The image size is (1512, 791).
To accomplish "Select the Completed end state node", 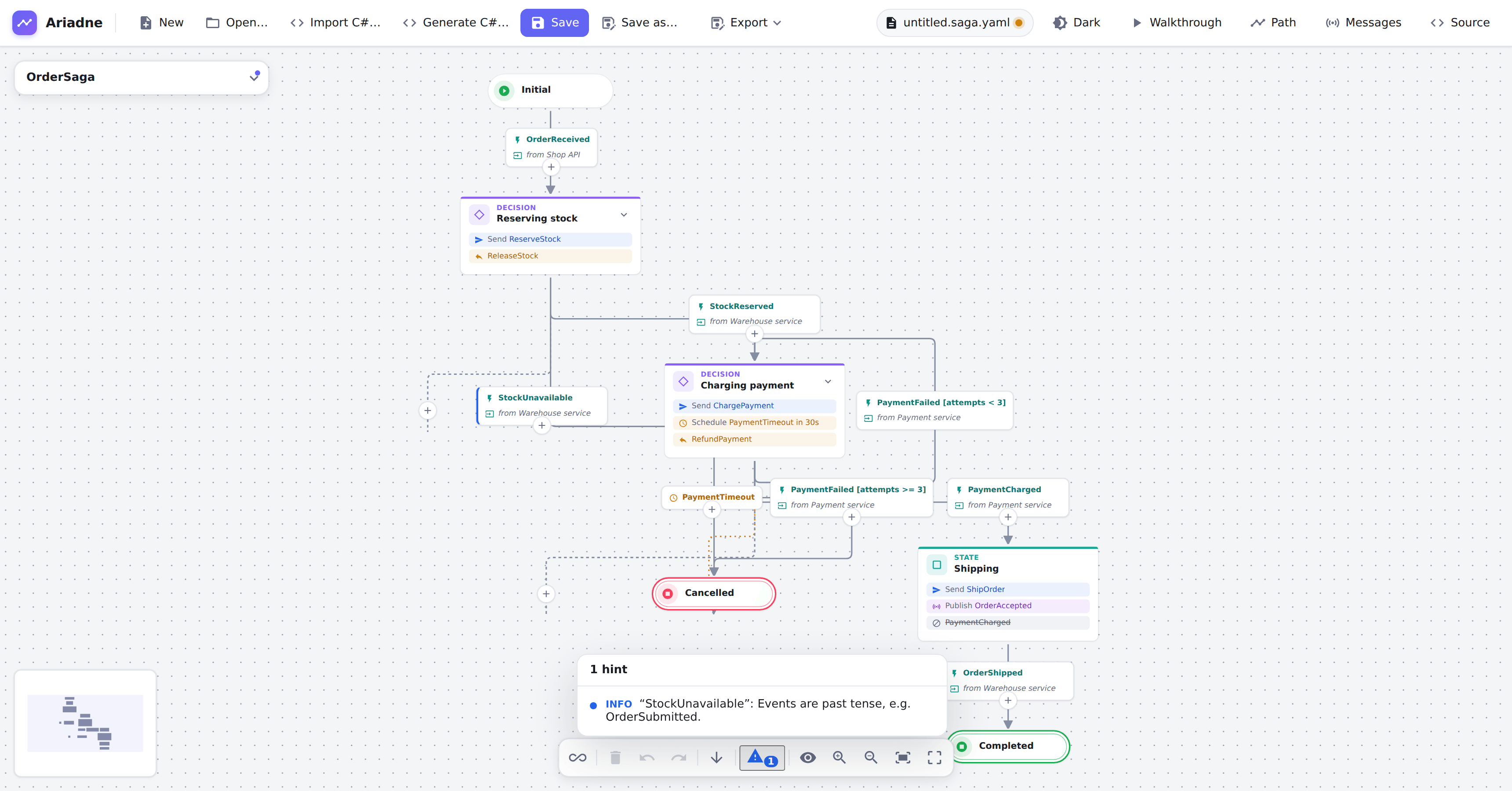I will click(x=1009, y=746).
